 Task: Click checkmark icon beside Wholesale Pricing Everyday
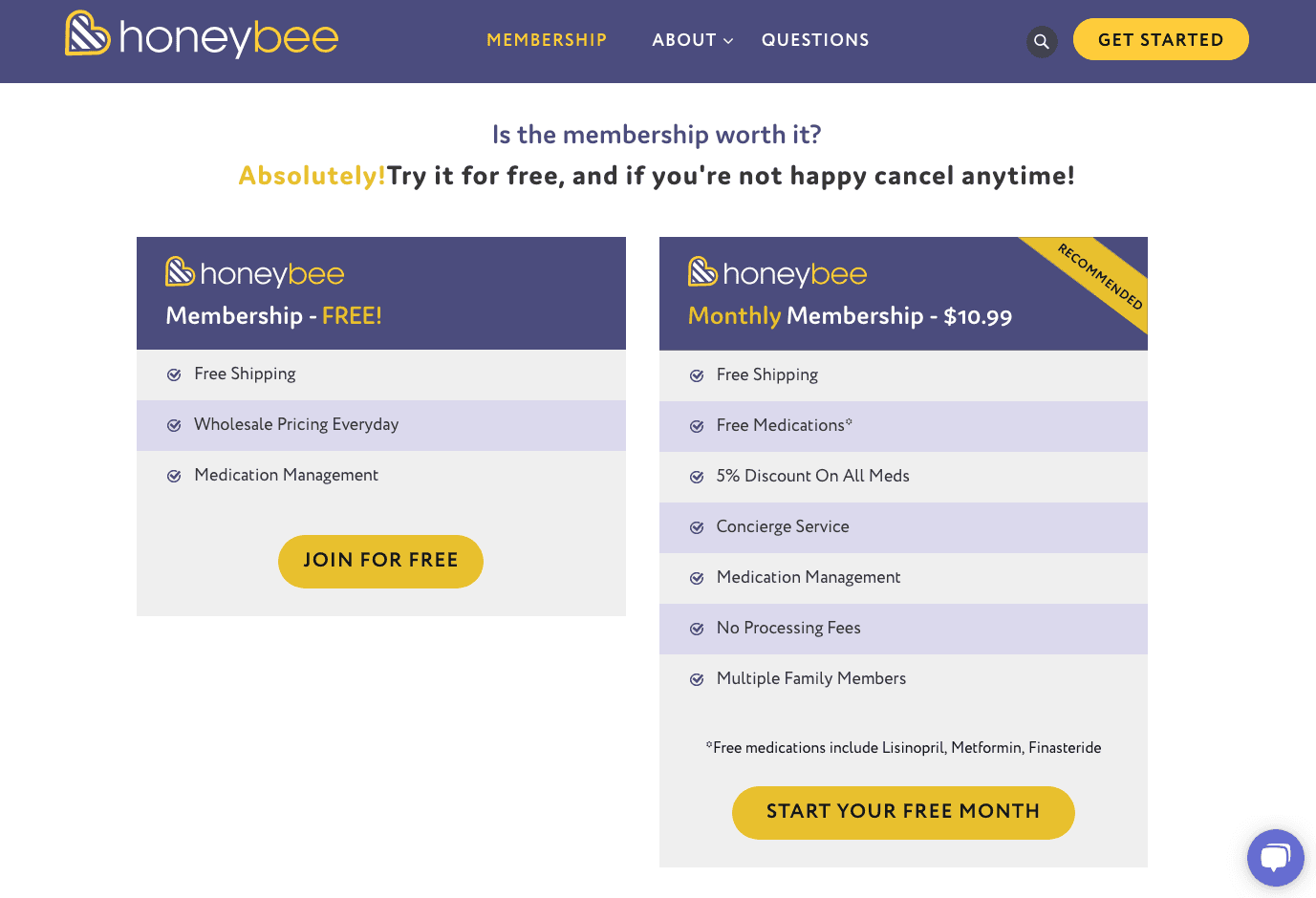(174, 425)
